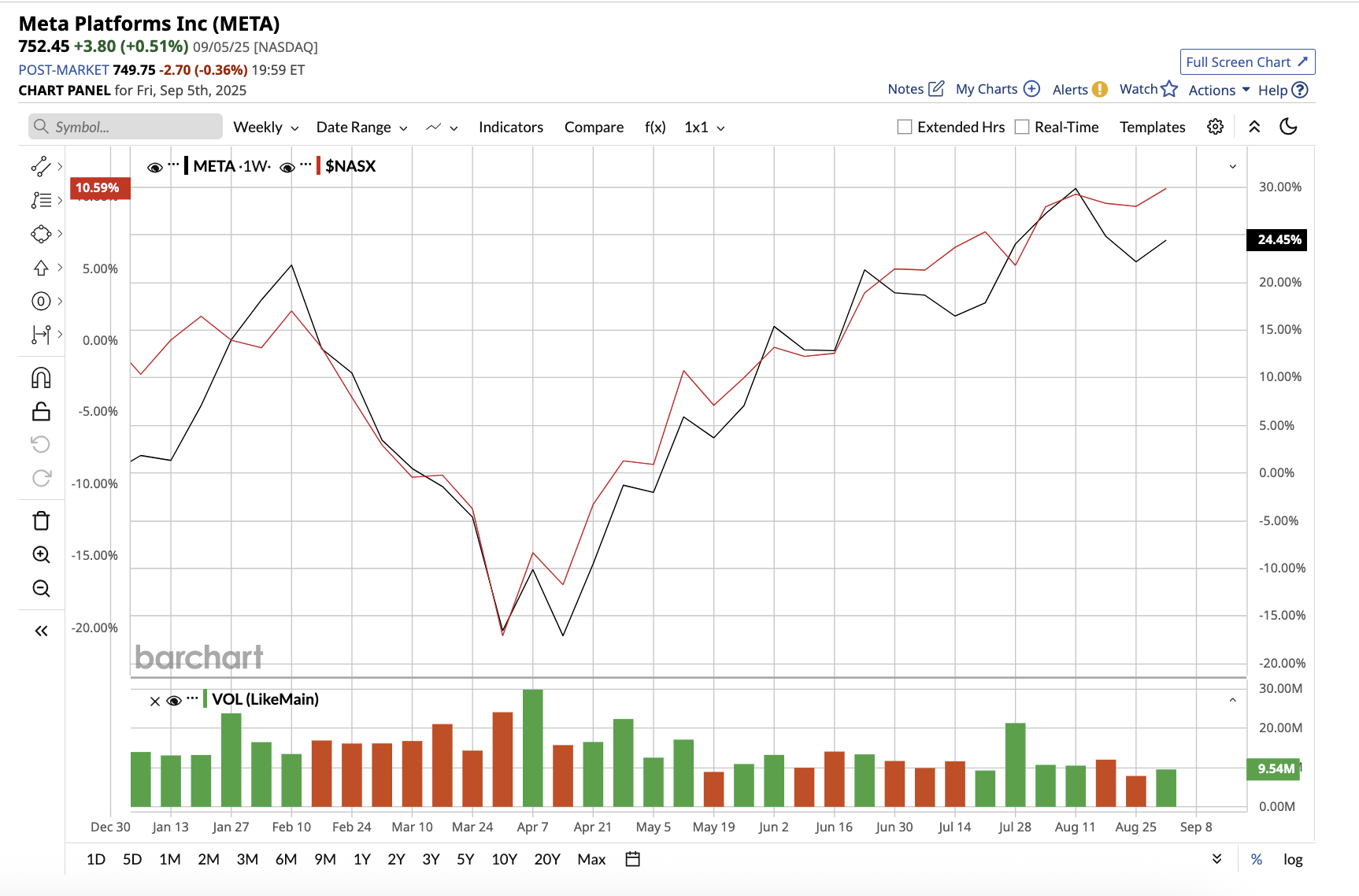This screenshot has width=1359, height=896.
Task: Select the measurement range tool
Action: point(41,335)
